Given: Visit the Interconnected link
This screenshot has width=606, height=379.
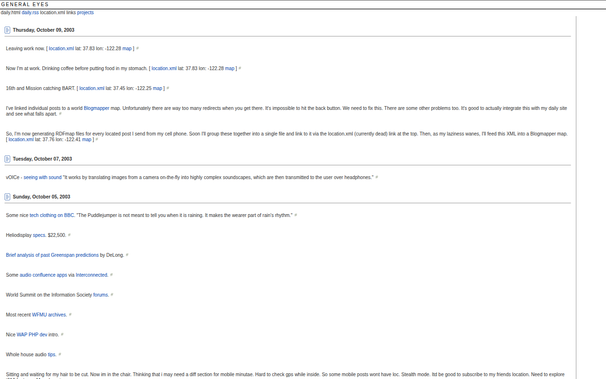Looking at the screenshot, I should 92,275.
